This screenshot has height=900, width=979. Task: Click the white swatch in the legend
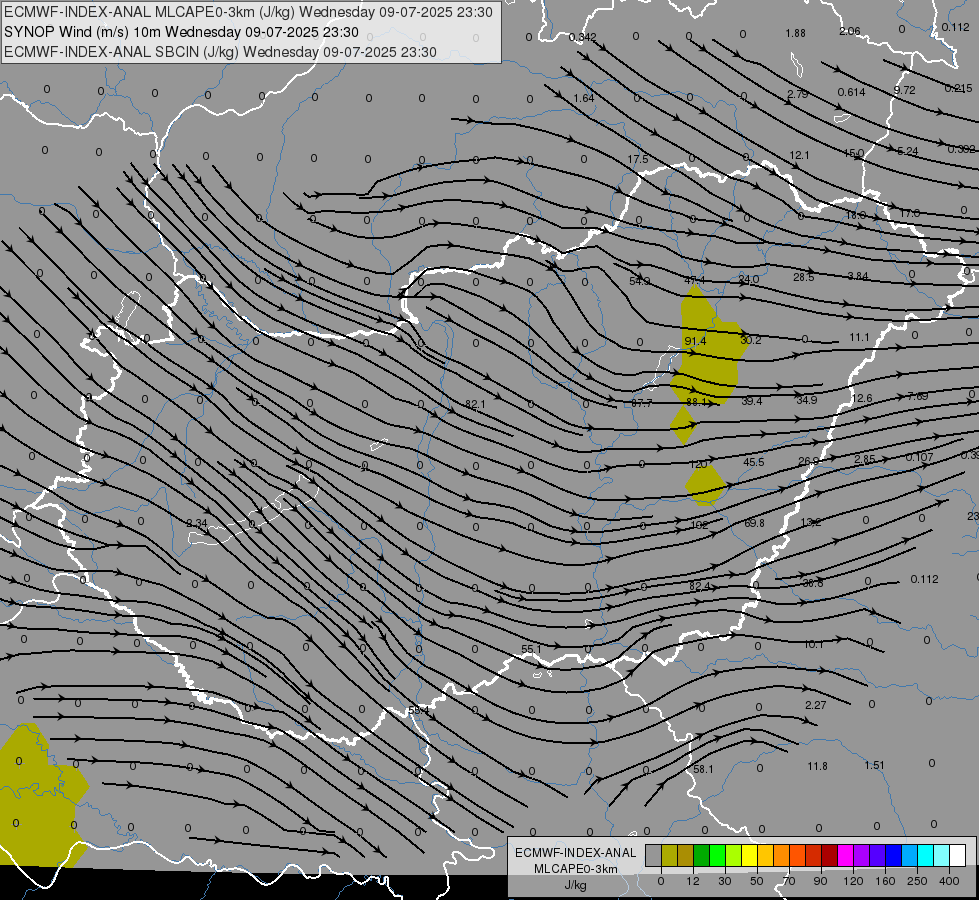click(957, 855)
